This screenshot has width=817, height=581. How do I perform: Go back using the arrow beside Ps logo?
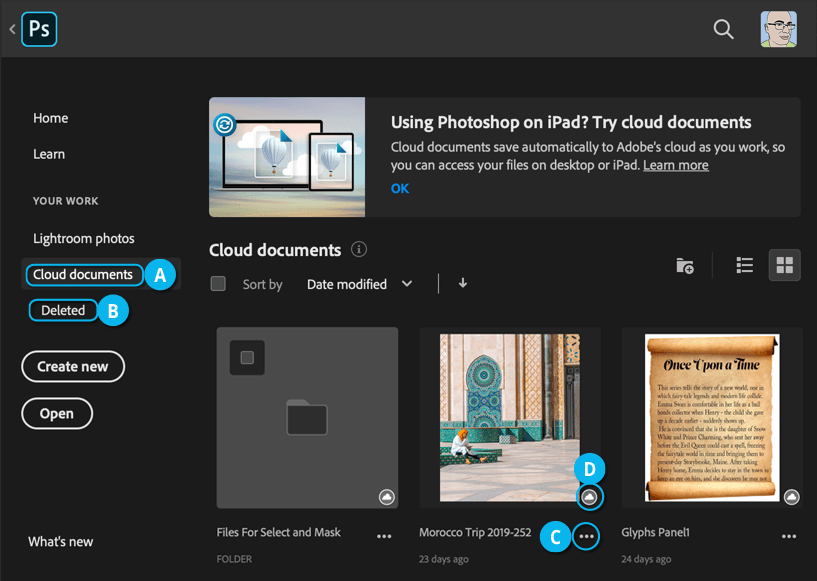[x=13, y=29]
